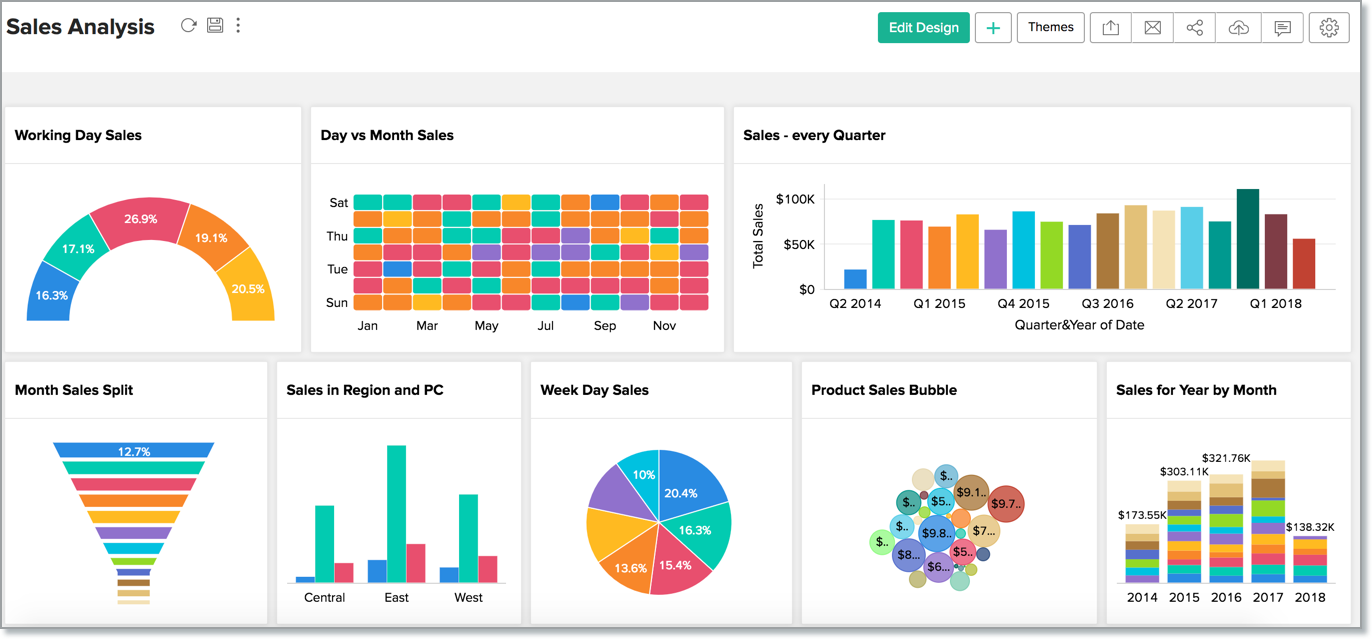Click the 20.5% yellow semi-donut segment
1372x639 pixels.
pyautogui.click(x=247, y=288)
